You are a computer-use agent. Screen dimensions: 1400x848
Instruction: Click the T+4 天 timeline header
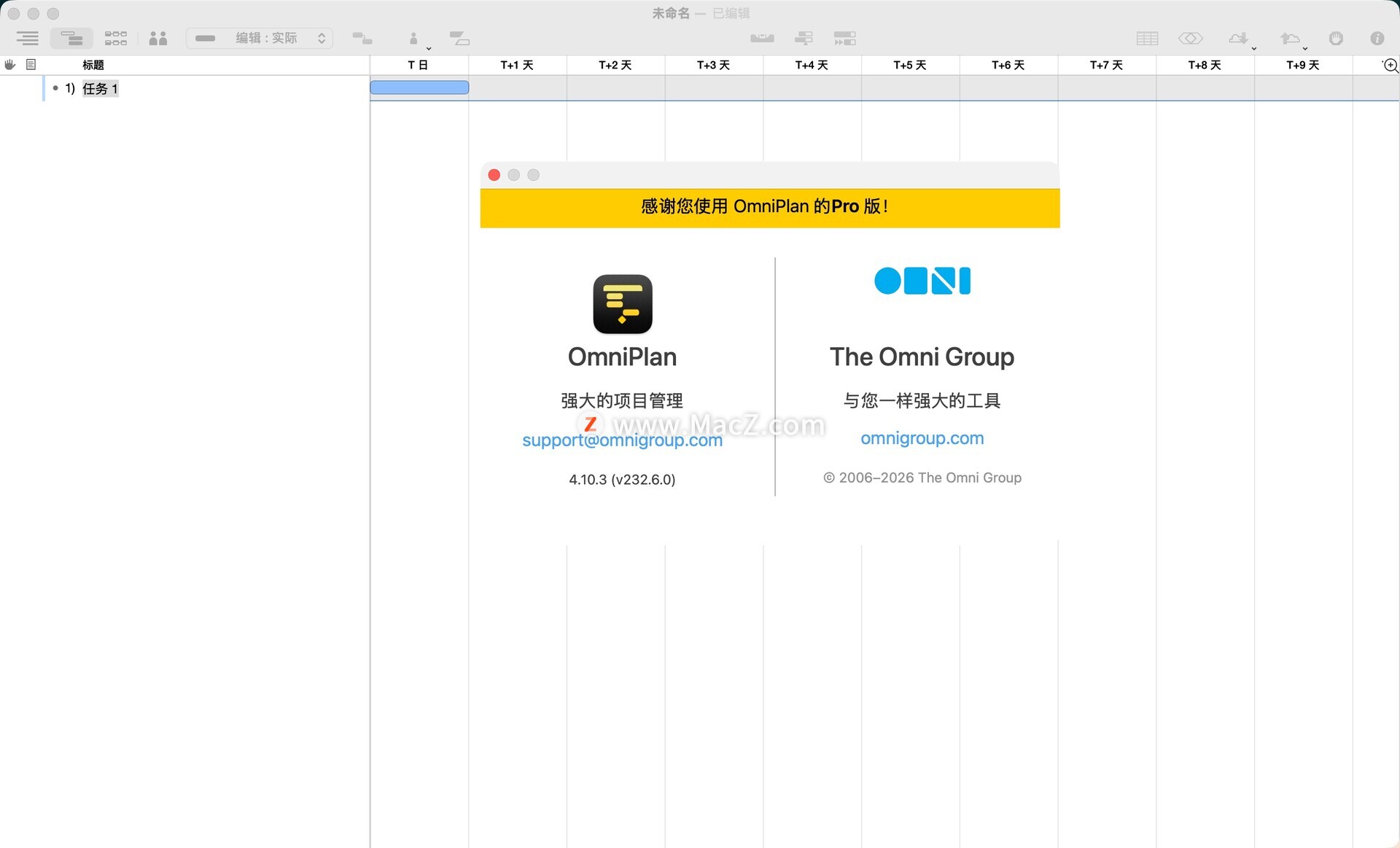pos(812,65)
